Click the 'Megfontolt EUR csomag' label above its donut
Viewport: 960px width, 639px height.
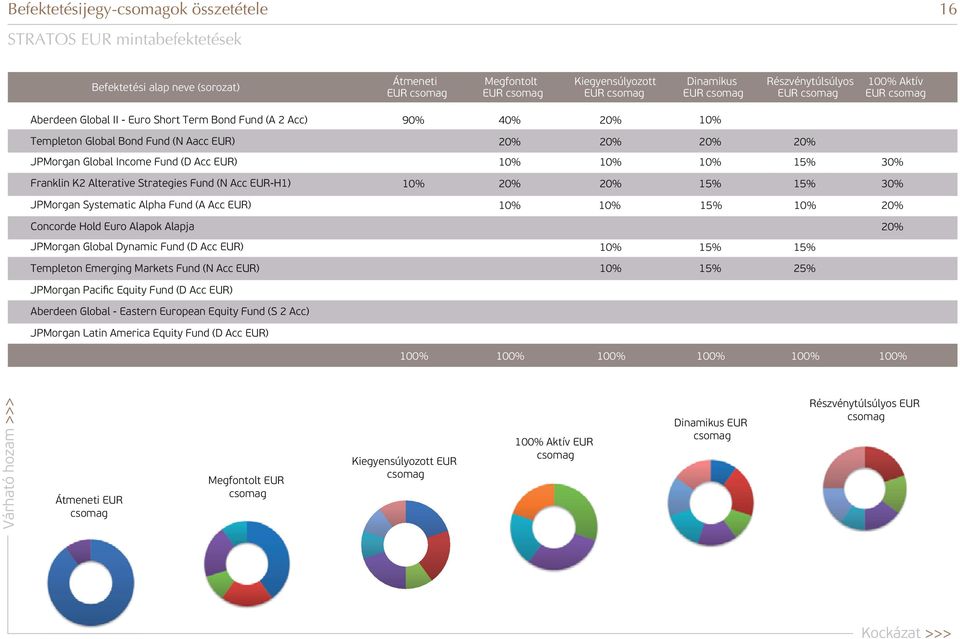point(246,487)
